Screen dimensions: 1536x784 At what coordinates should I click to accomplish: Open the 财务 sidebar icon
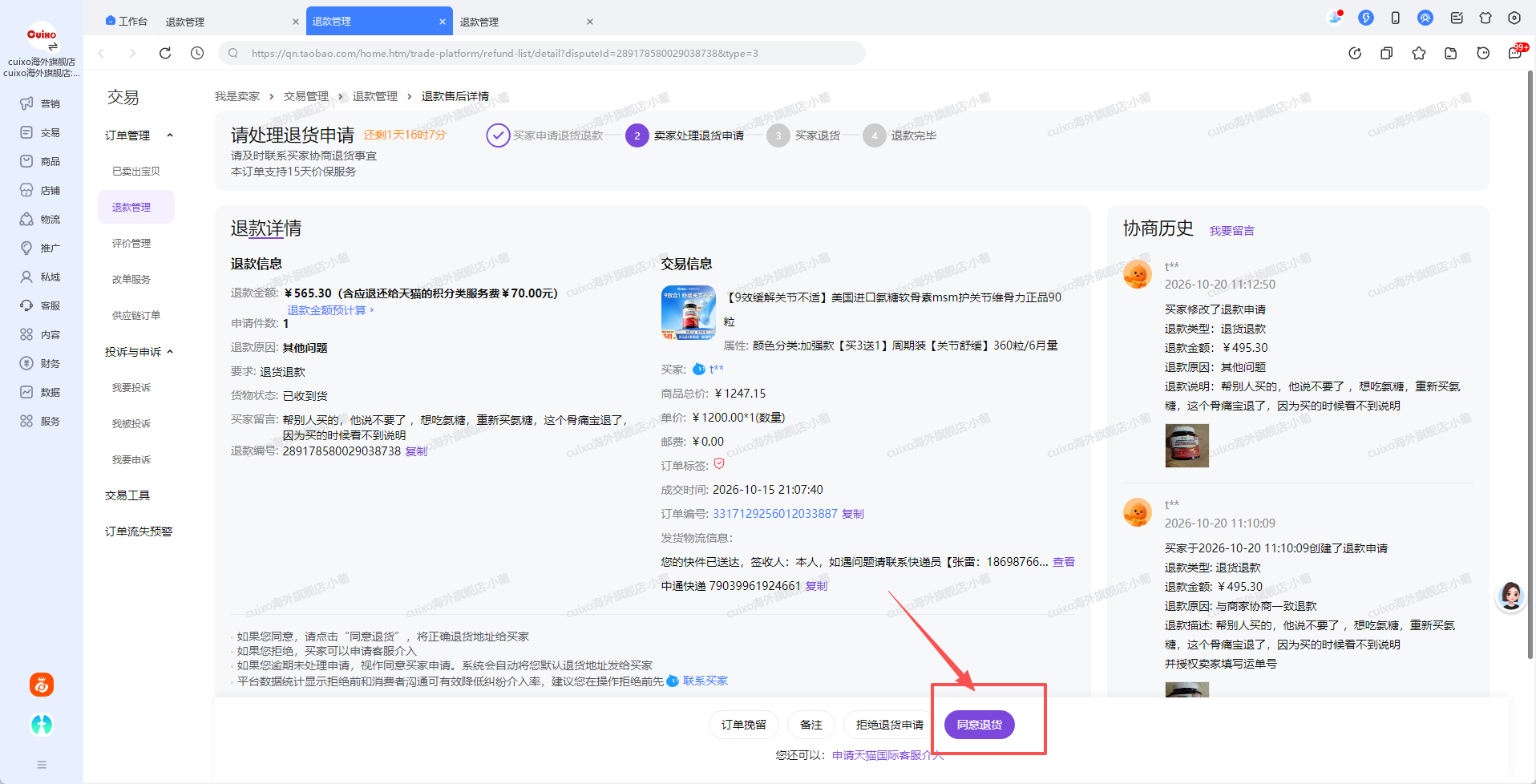click(x=26, y=363)
